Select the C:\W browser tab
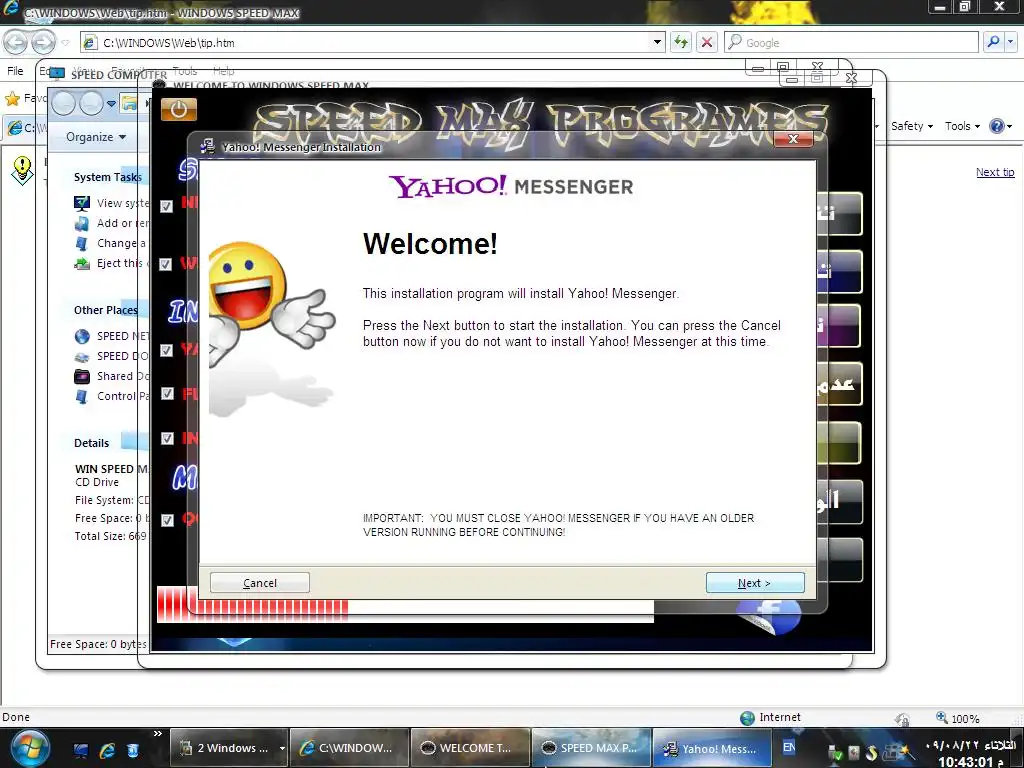 coord(25,128)
